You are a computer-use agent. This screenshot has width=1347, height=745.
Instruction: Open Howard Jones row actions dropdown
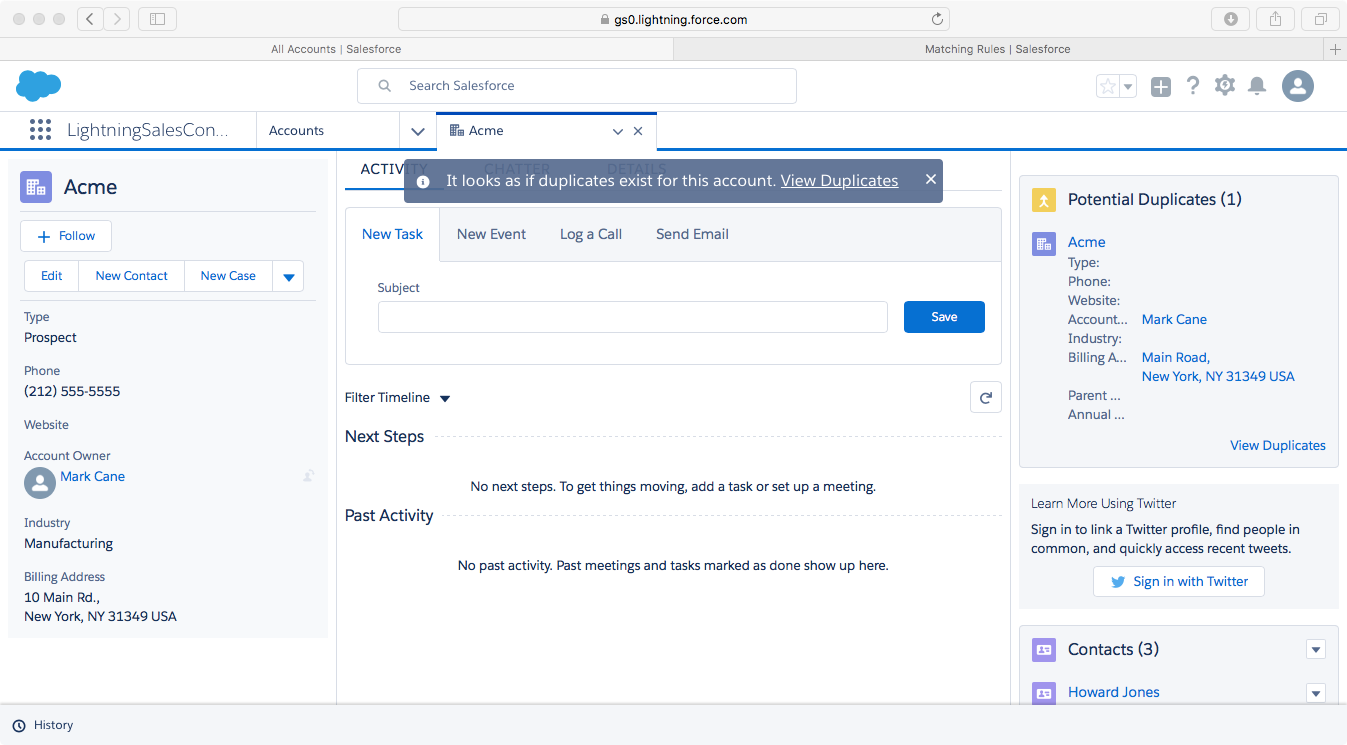(1316, 693)
